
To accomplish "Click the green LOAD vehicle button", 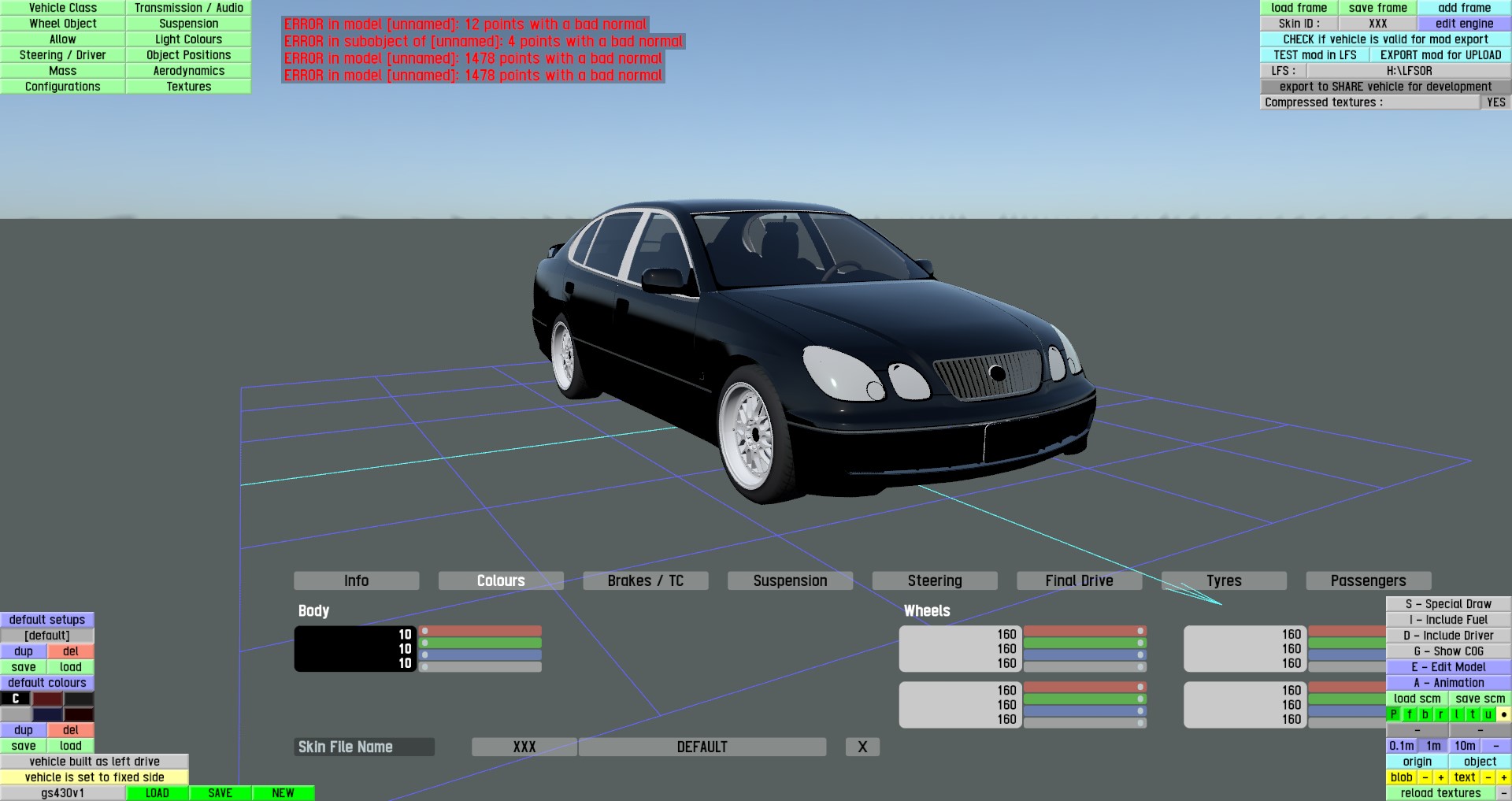I will [x=157, y=793].
